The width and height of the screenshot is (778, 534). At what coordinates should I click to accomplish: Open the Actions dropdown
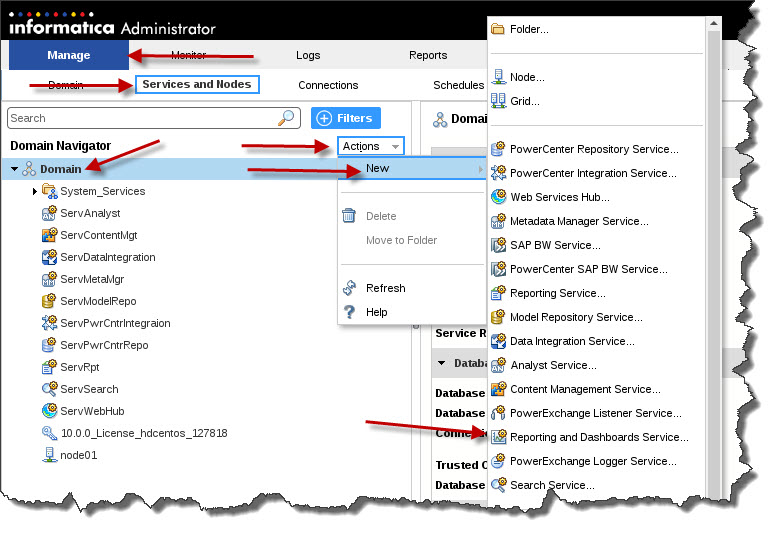coord(371,146)
